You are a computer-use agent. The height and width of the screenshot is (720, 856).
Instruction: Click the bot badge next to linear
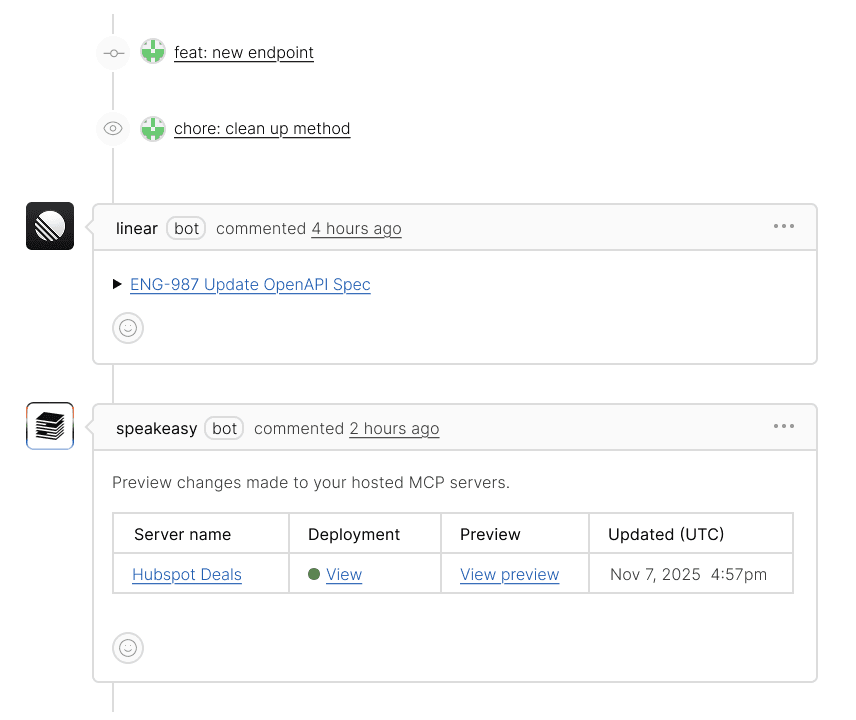[x=186, y=228]
